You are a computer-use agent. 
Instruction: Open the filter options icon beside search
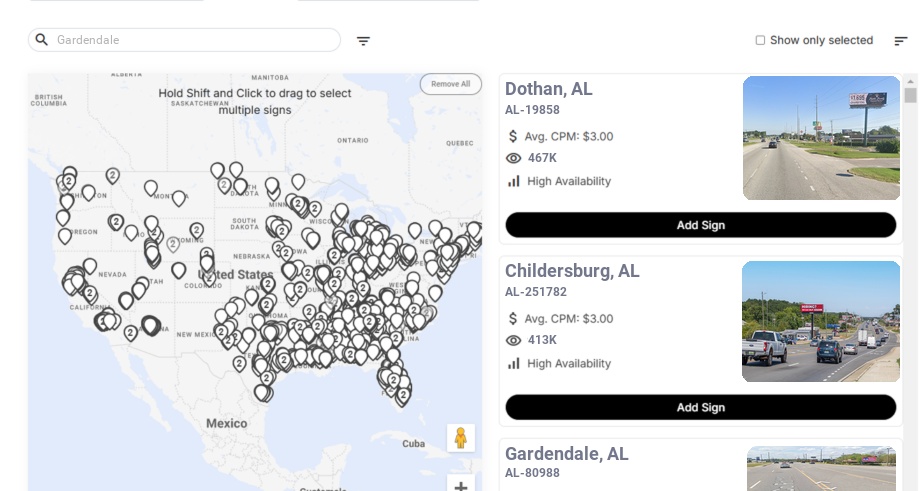pos(363,41)
